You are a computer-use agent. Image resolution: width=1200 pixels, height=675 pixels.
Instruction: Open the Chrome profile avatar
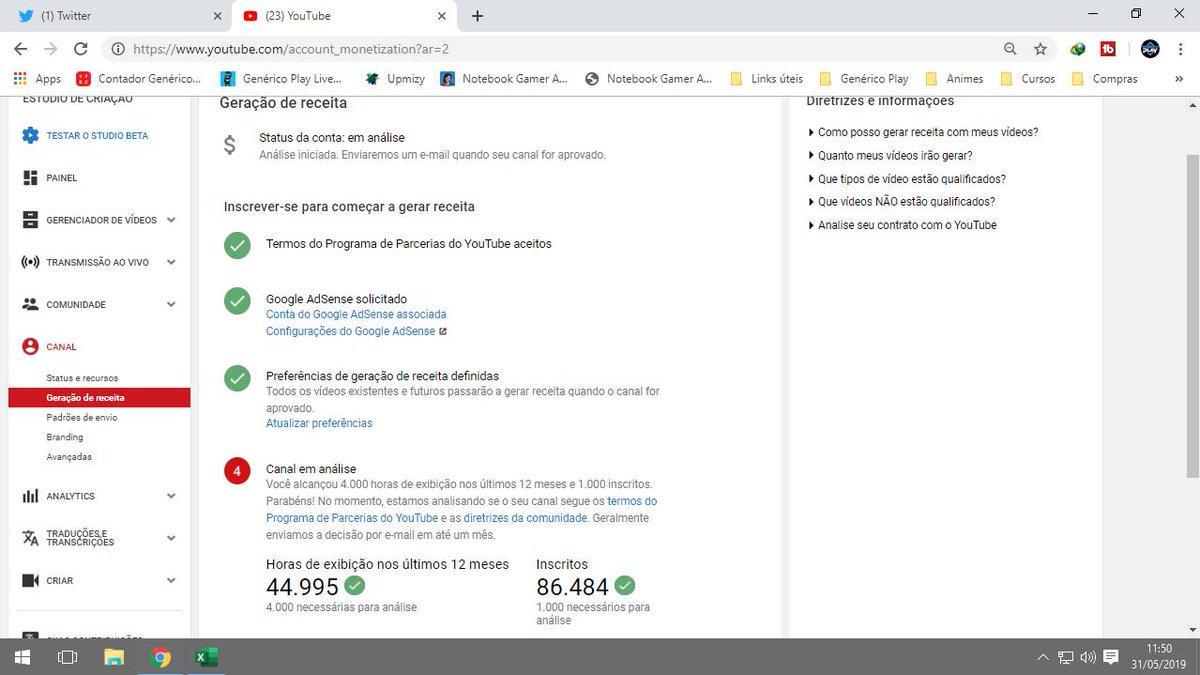coord(1150,48)
